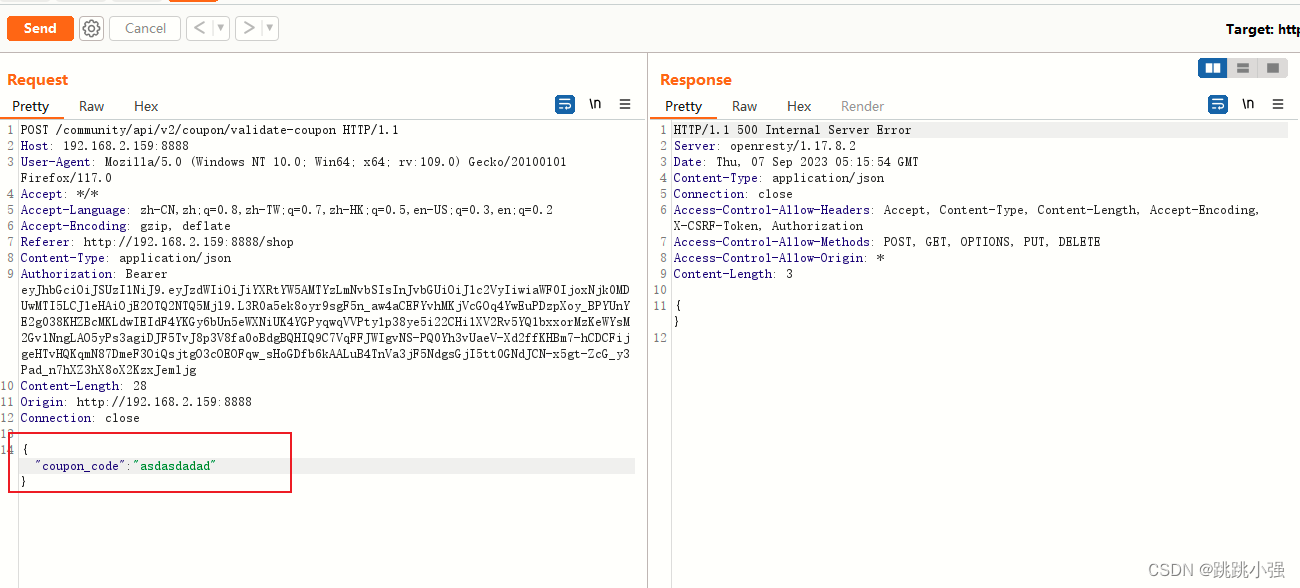Click the orange Send button
The image size is (1300, 588).
pyautogui.click(x=40, y=28)
